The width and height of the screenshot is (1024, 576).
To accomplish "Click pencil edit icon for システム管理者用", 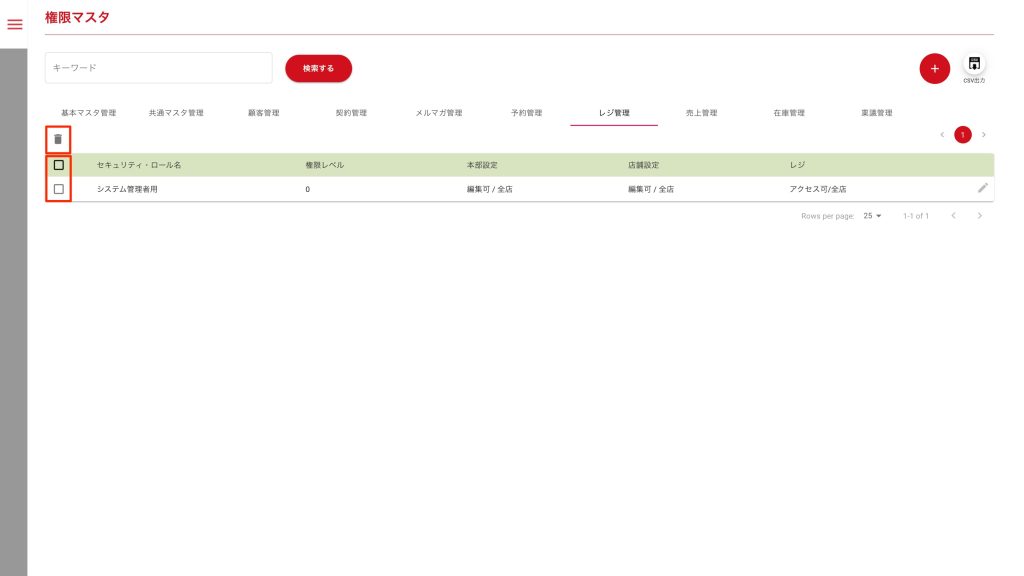I will click(x=982, y=188).
